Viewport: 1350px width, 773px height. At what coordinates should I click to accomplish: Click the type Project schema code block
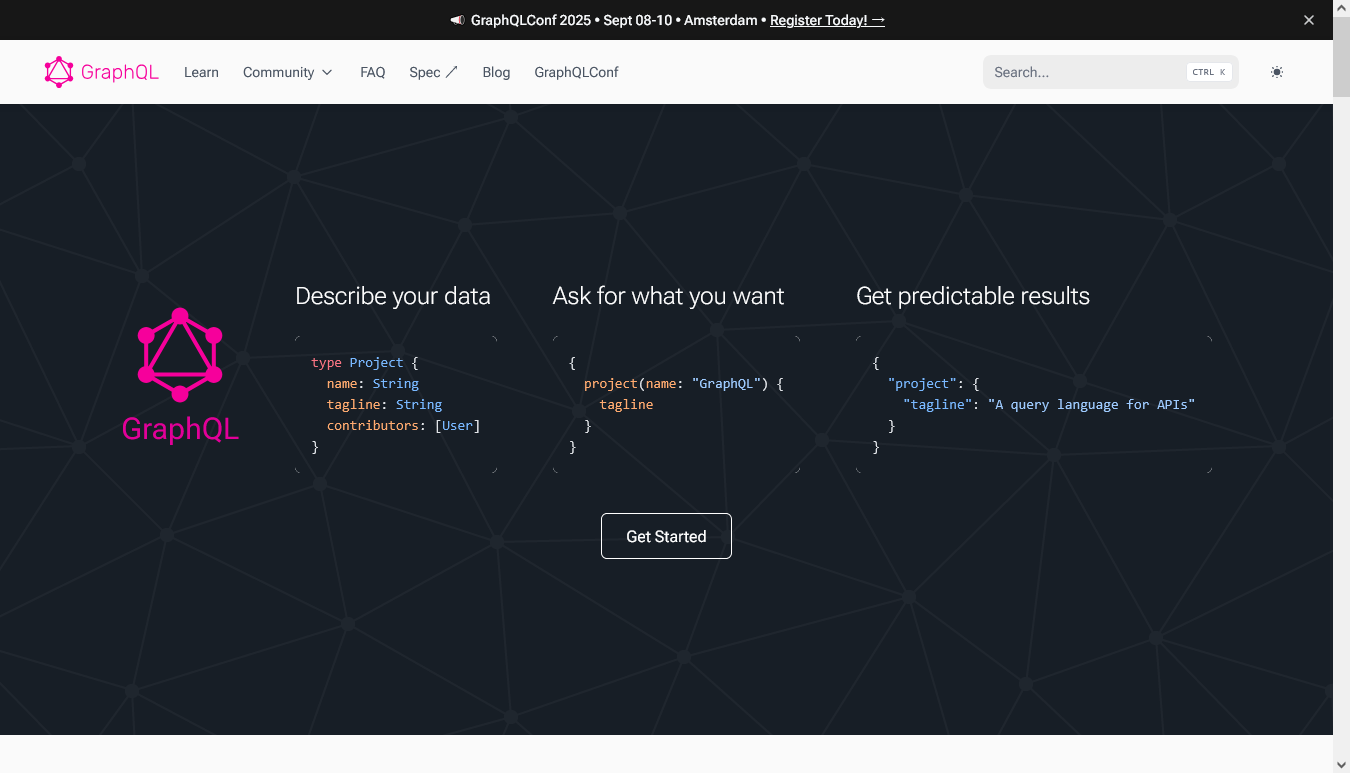tap(396, 405)
